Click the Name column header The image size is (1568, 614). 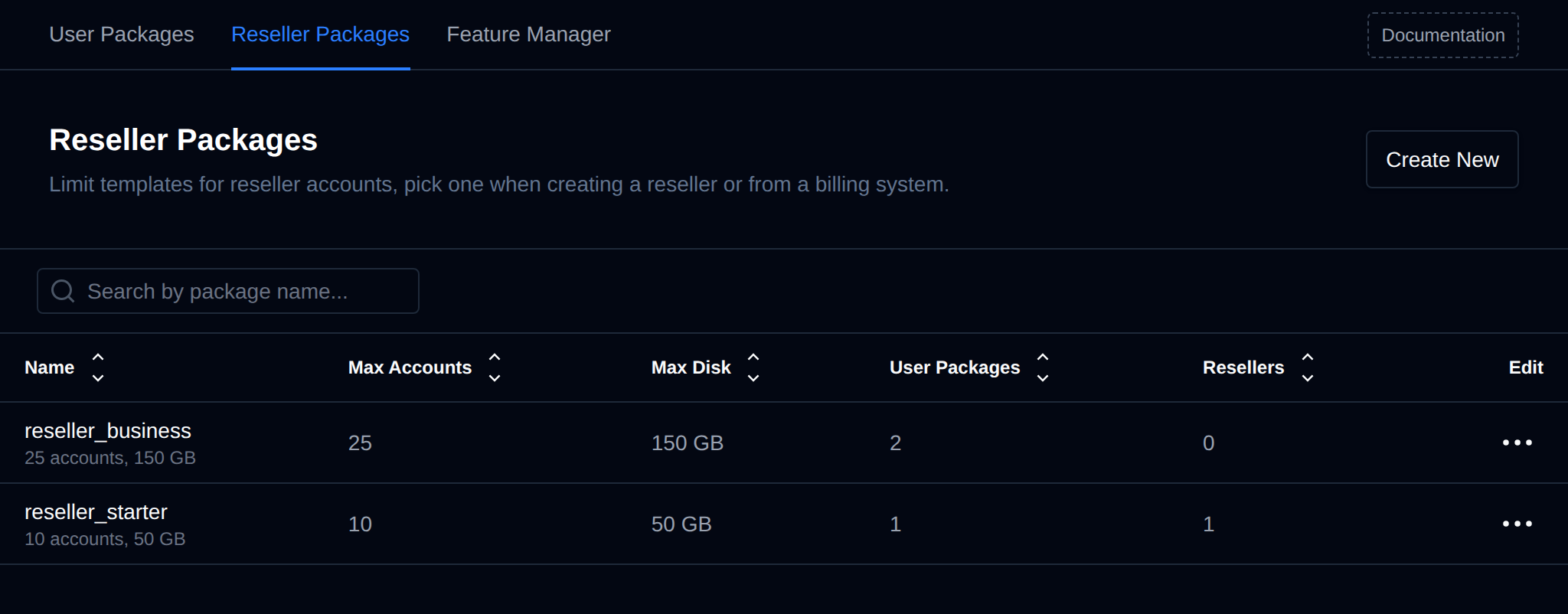click(50, 367)
